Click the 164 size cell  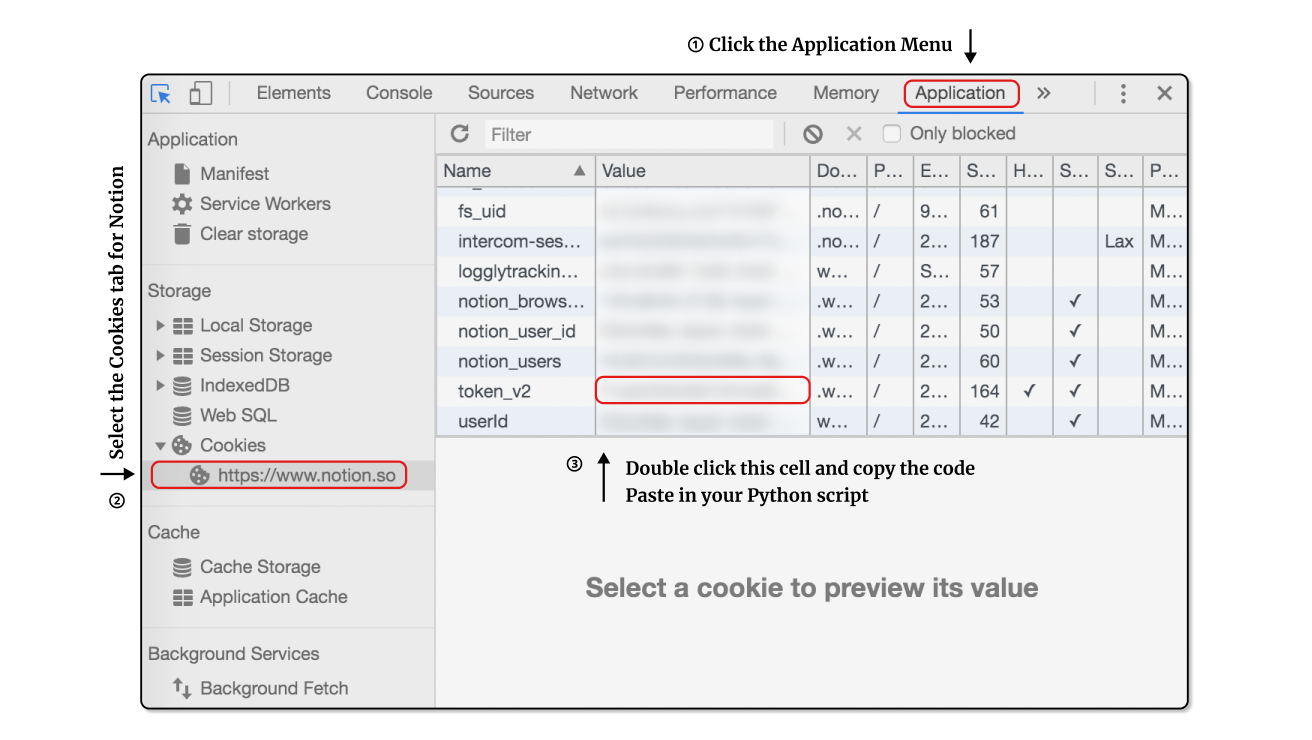[x=984, y=392]
